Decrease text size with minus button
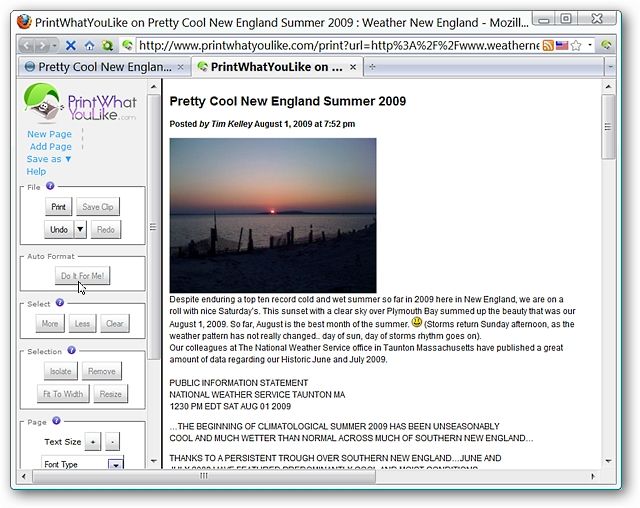Viewport: 640px width, 508px height. tap(112, 442)
